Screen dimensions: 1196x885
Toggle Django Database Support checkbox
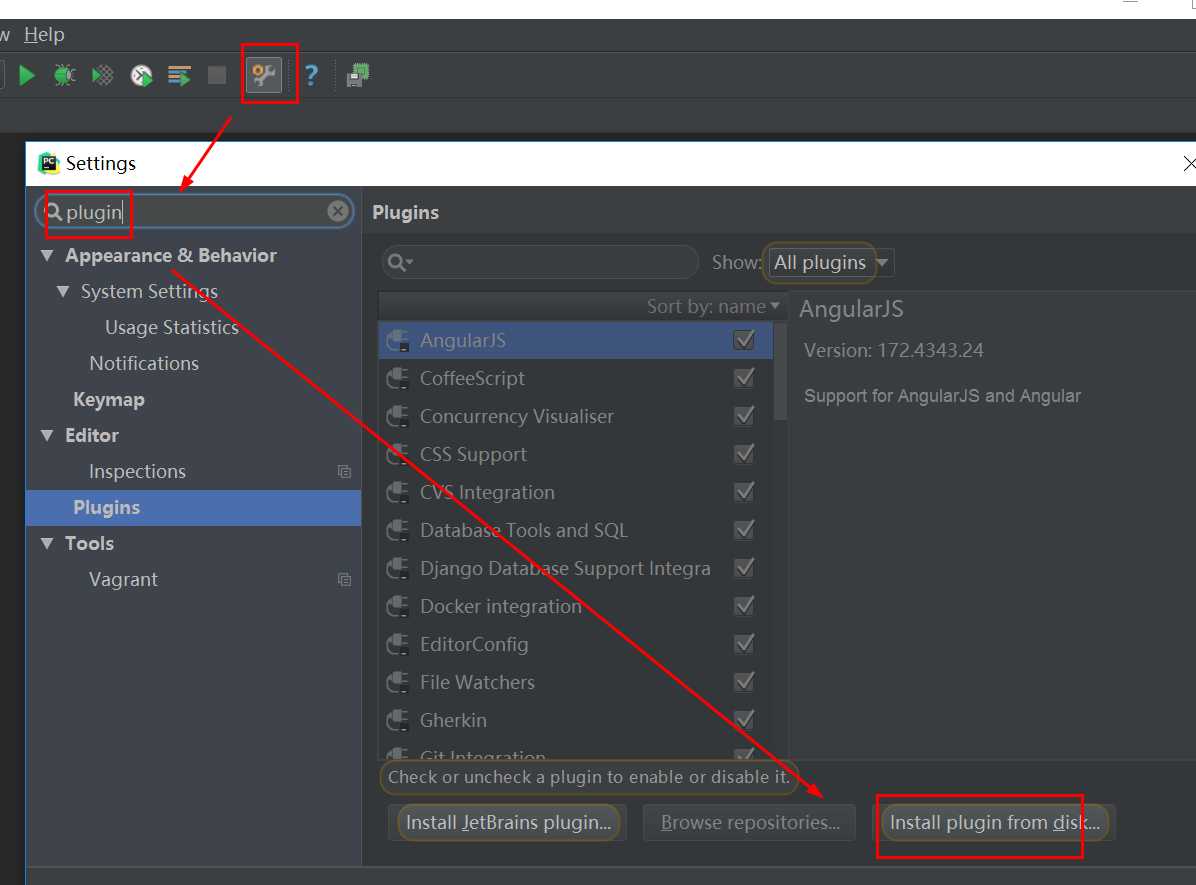pyautogui.click(x=744, y=568)
